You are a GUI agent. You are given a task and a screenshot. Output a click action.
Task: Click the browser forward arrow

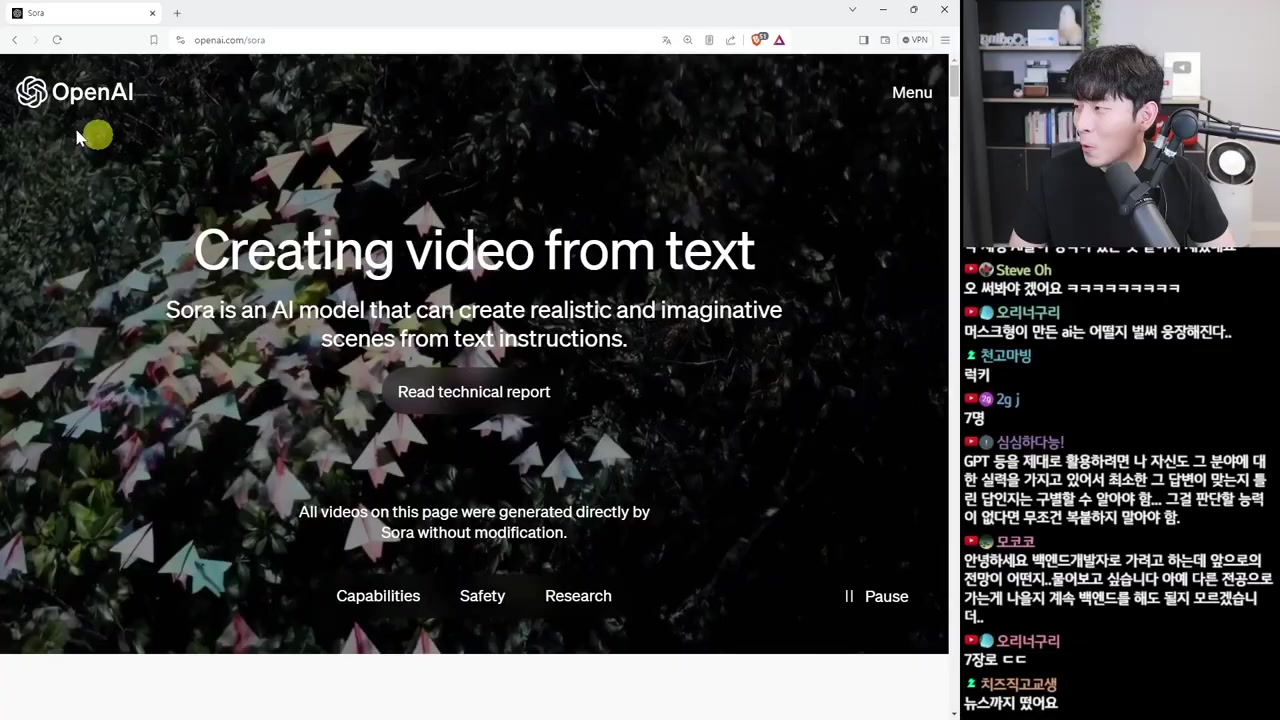coord(36,40)
